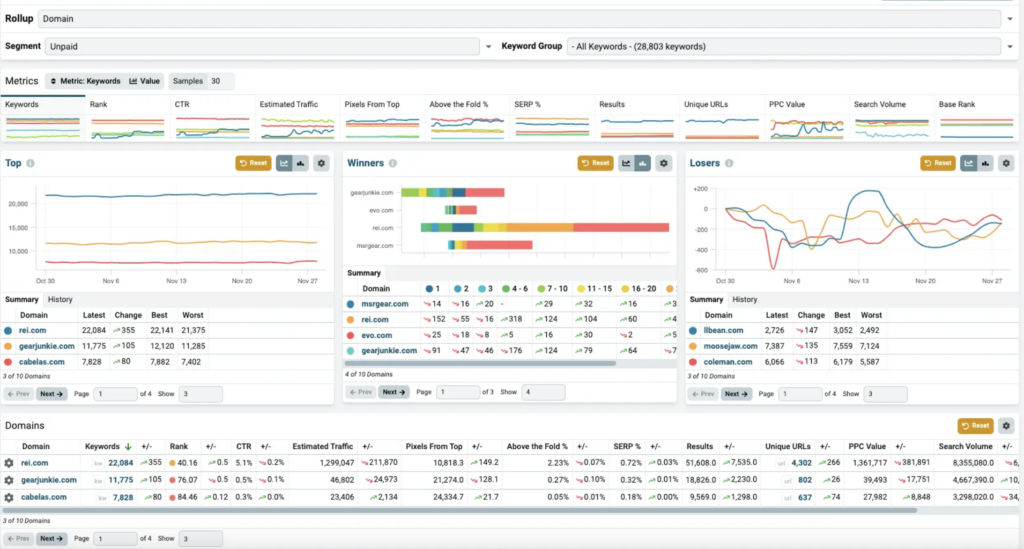
Task: Select bar chart in Losers panel
Action: tap(985, 163)
